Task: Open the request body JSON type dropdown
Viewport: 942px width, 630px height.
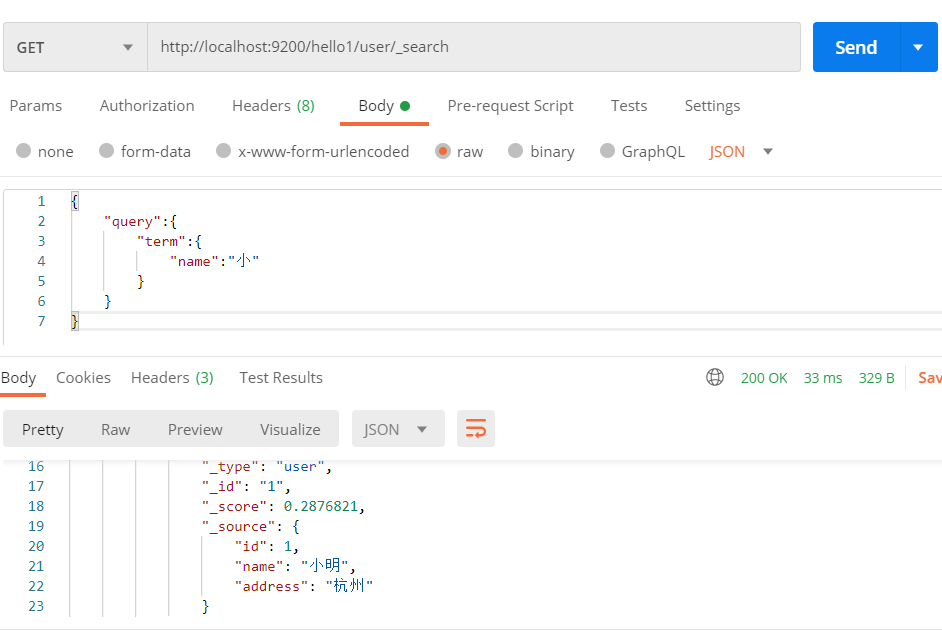Action: (x=740, y=151)
